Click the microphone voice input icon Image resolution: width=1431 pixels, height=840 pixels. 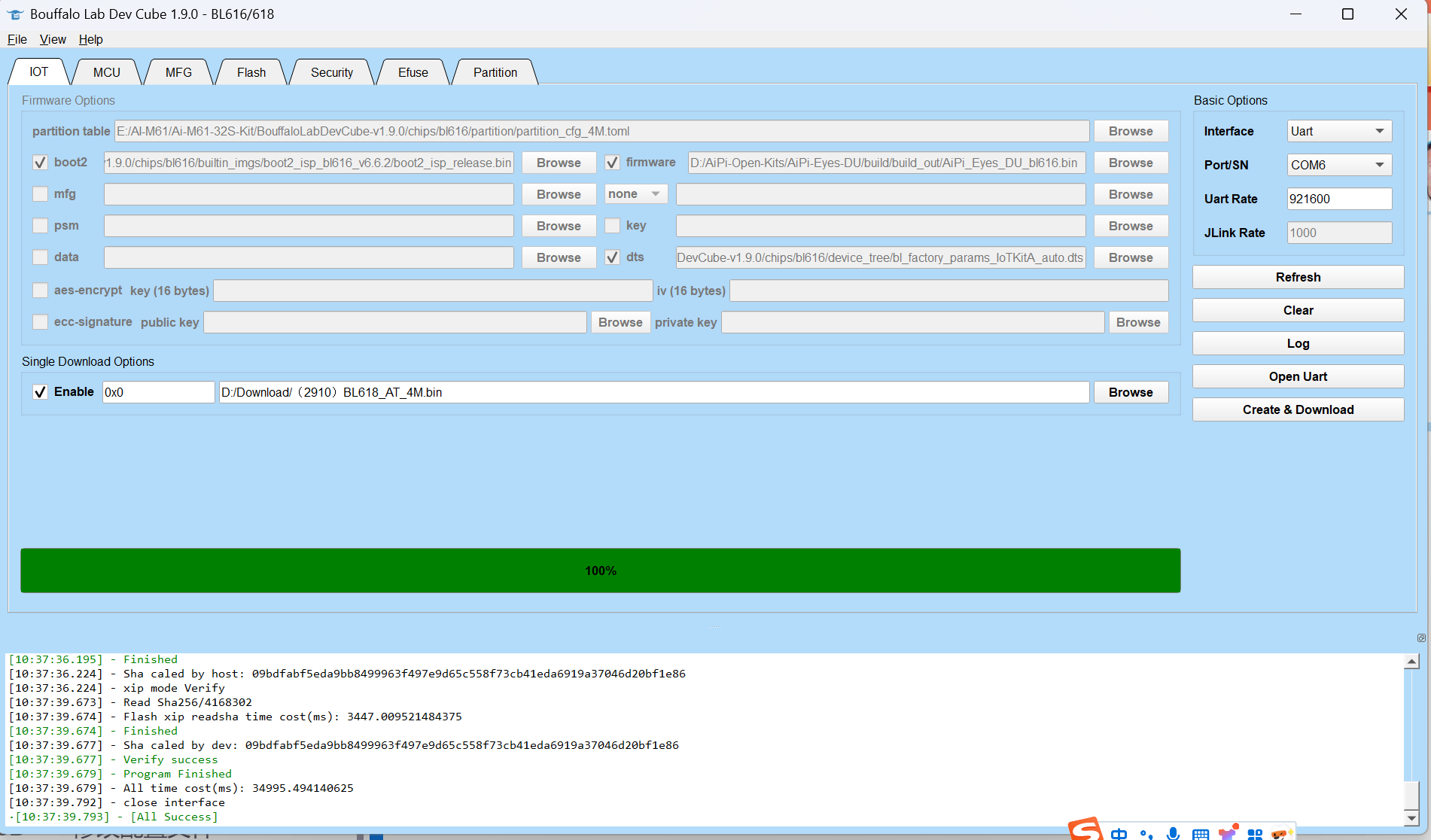(1173, 833)
